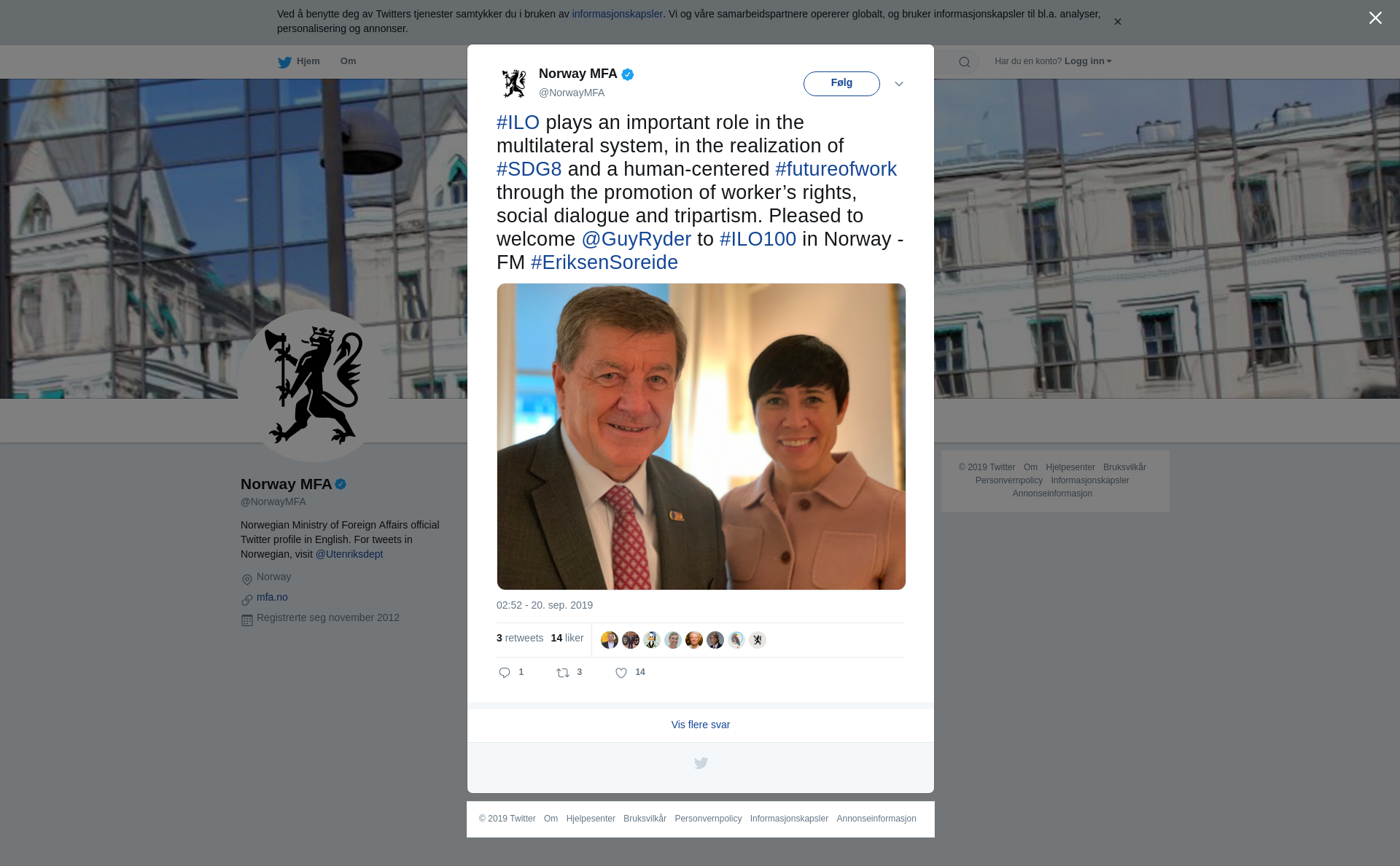Open the informasjonskapsler link in the banner
1400x866 pixels.
click(617, 14)
